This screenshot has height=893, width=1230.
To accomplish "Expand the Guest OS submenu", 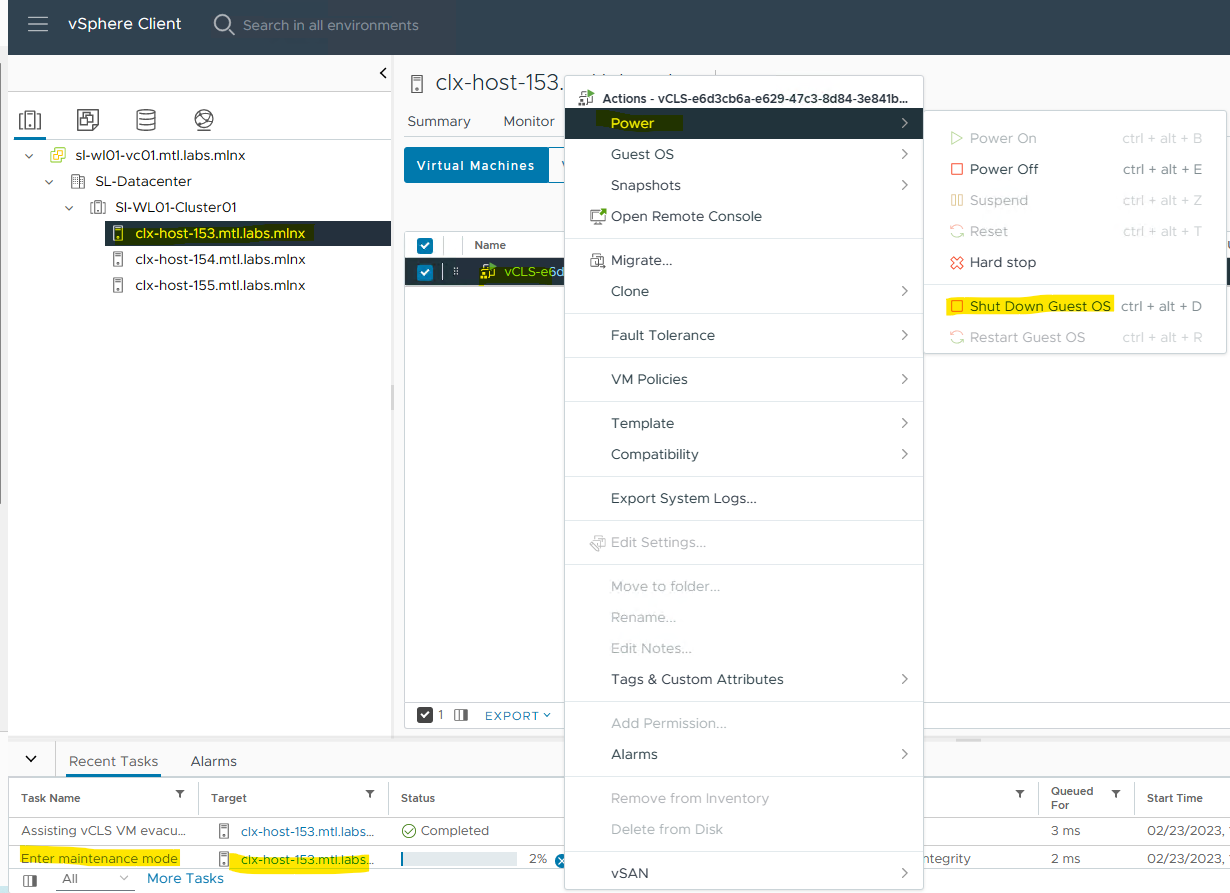I will tap(744, 154).
